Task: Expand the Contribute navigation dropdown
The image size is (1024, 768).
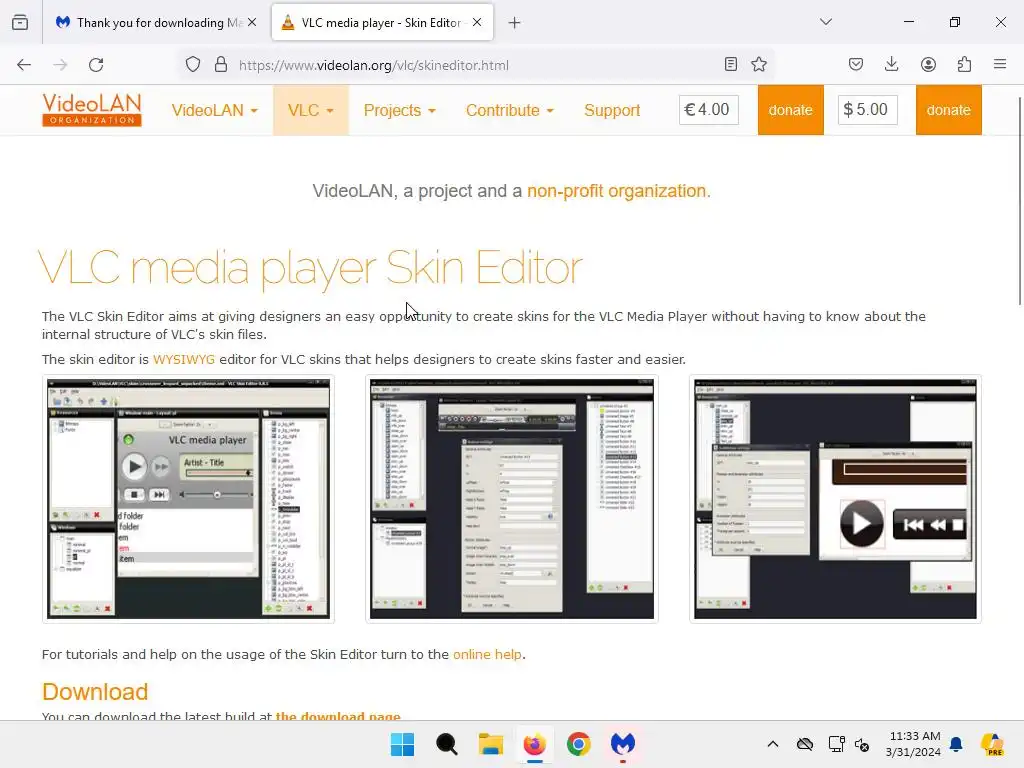Action: [x=509, y=110]
